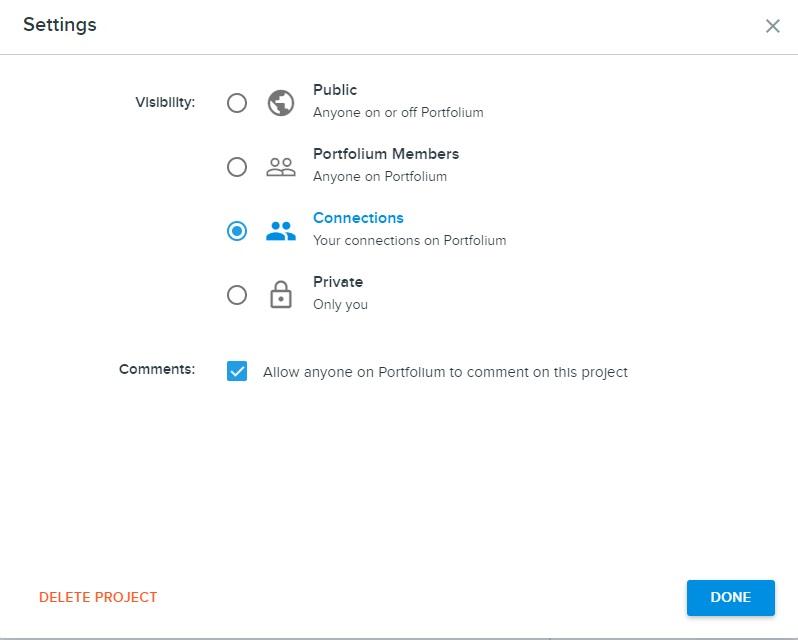The width and height of the screenshot is (798, 640).
Task: Click 'Allow anyone on Portfolium to comment' label
Action: (445, 372)
